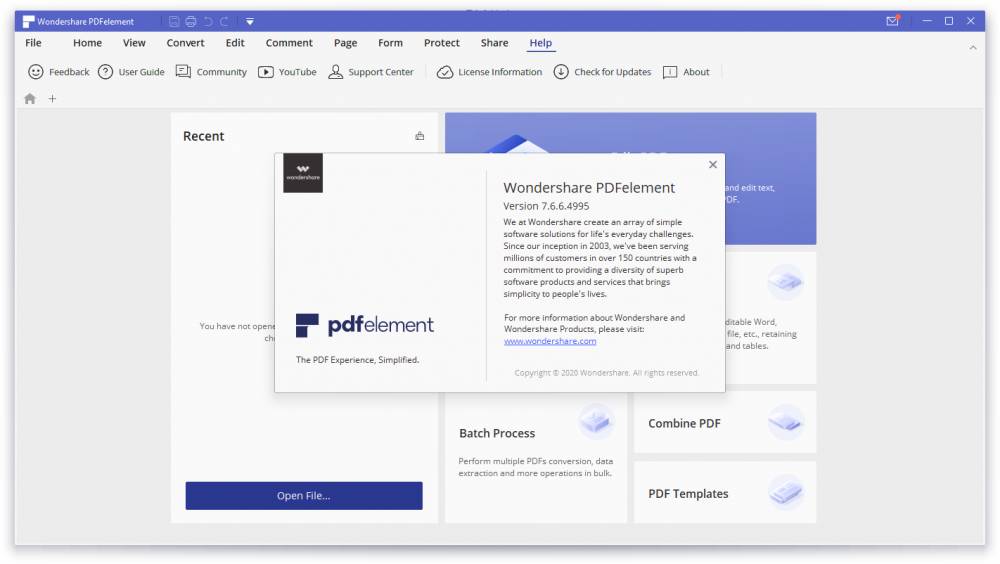The height and width of the screenshot is (564, 1000).
Task: Open the Combine PDF card
Action: coord(724,422)
